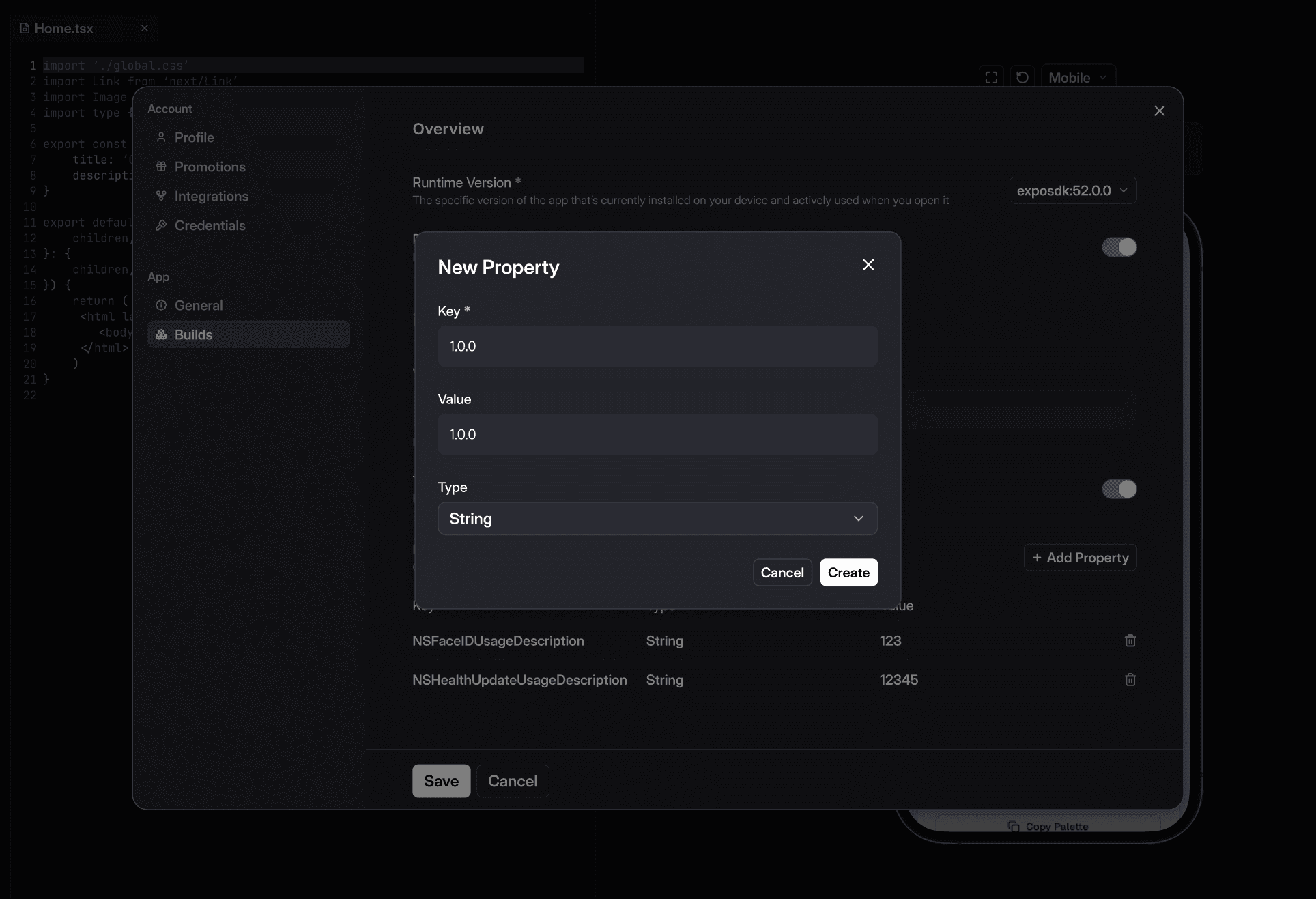Select the Profile icon in the Account sidebar
This screenshot has width=1316, height=899.
point(162,137)
